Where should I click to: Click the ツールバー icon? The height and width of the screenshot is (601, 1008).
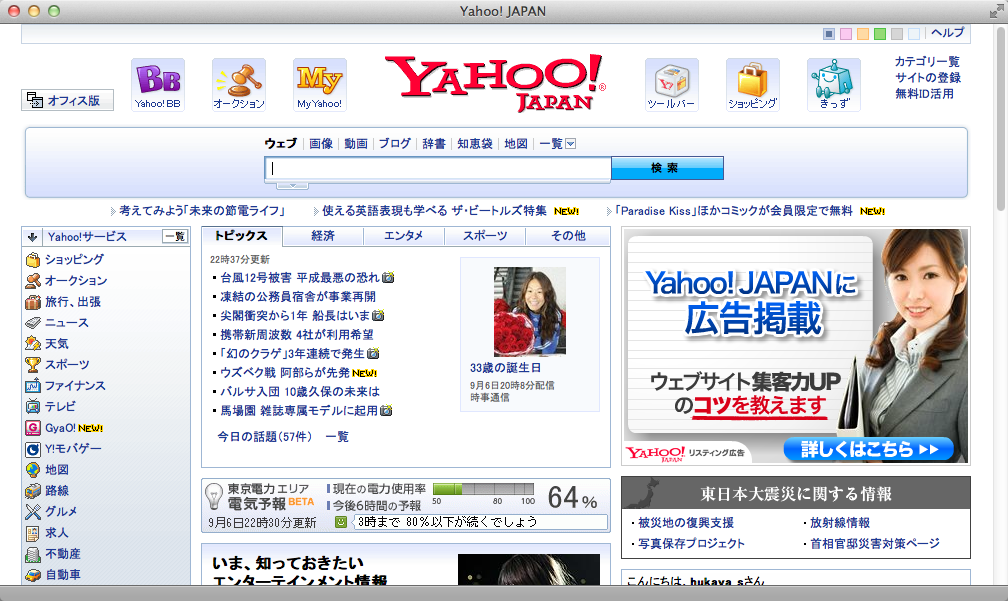671,80
